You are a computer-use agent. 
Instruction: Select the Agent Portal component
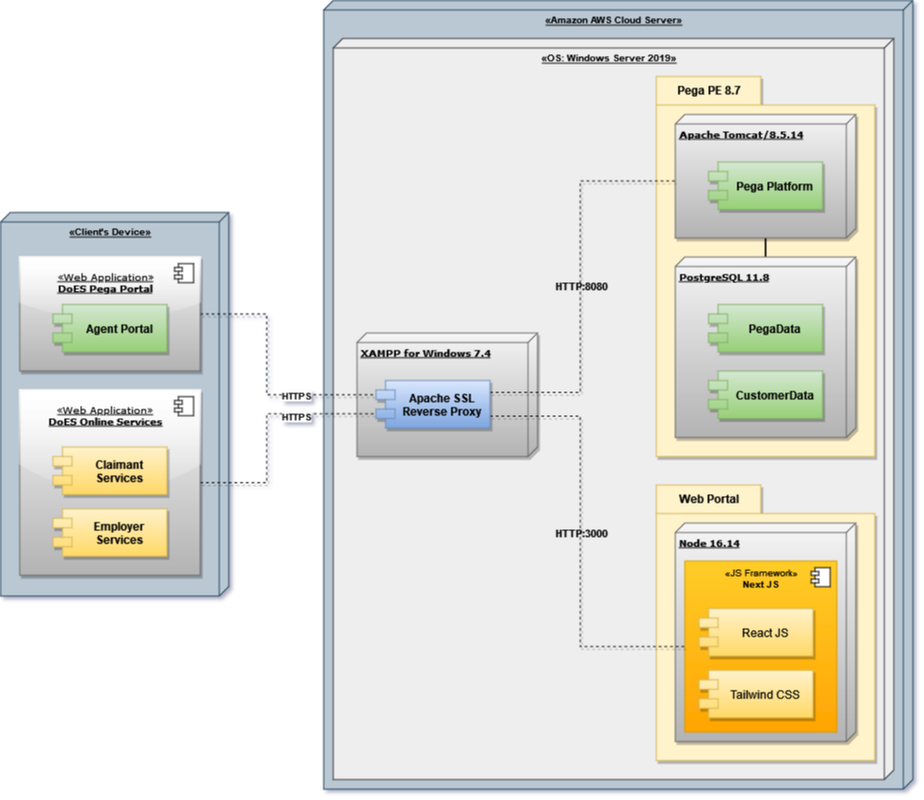pos(111,329)
